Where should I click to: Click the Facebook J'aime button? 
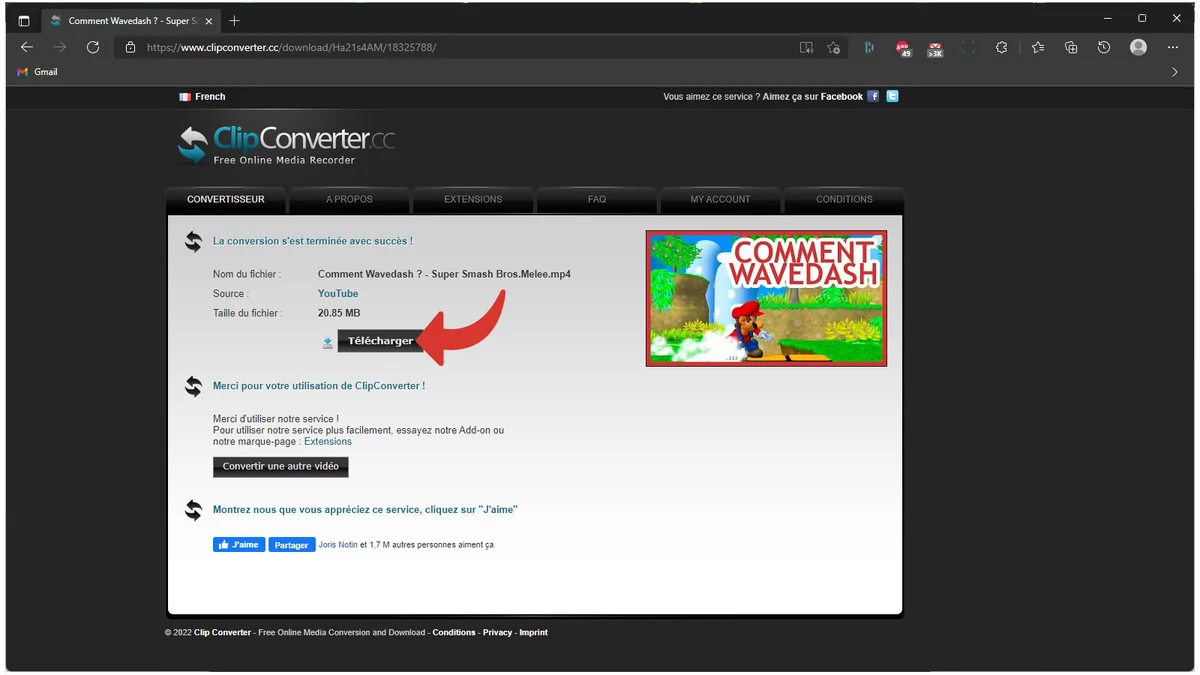coord(239,545)
